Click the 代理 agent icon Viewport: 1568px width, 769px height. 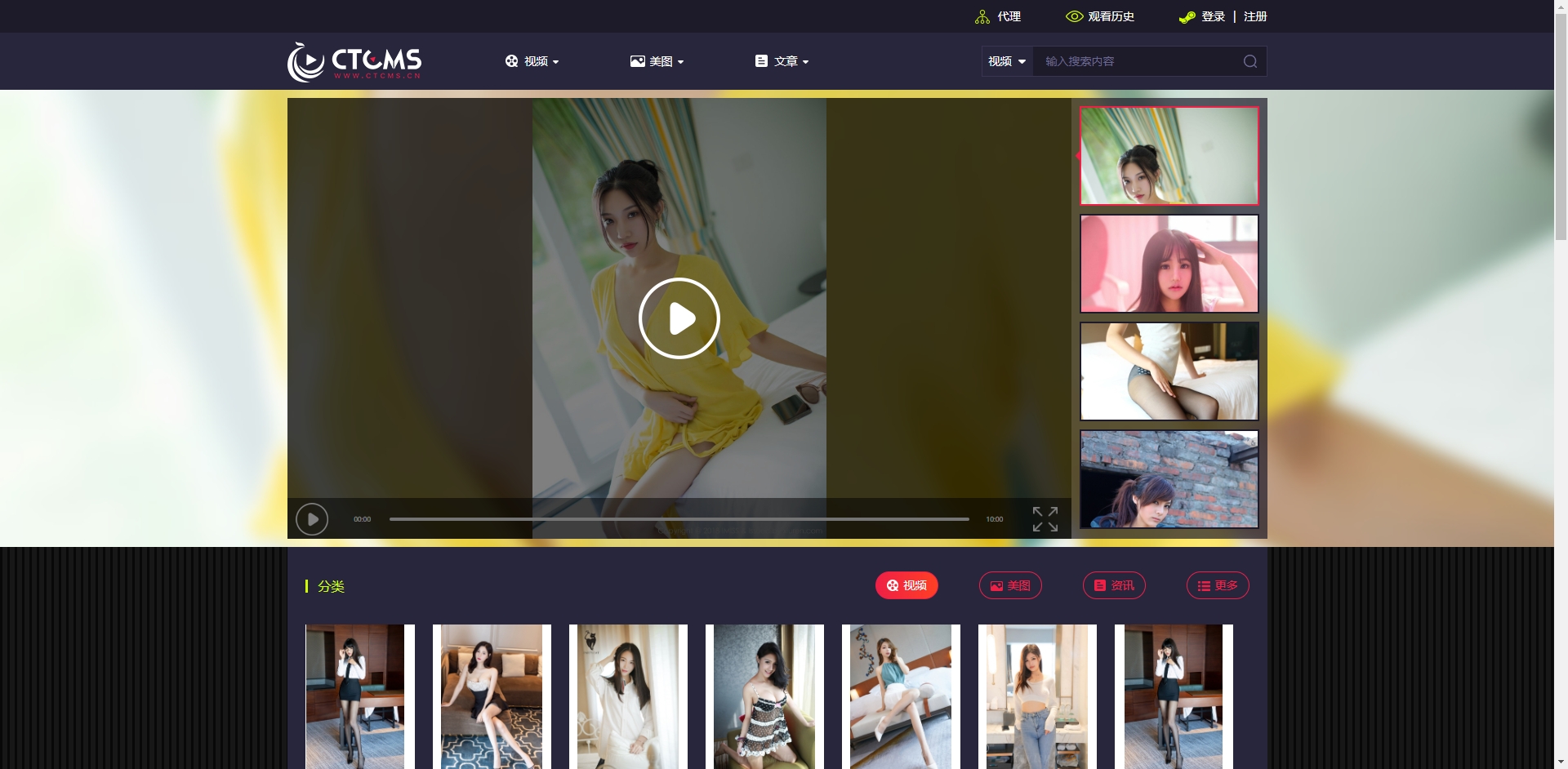982,16
